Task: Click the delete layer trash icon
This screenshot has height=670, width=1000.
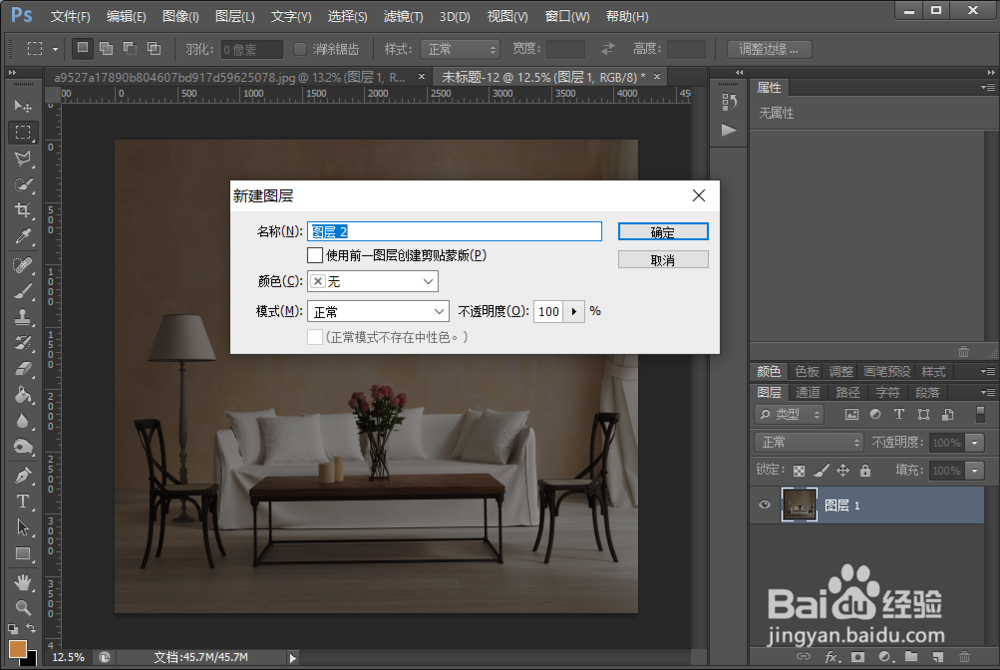Action: (964, 656)
